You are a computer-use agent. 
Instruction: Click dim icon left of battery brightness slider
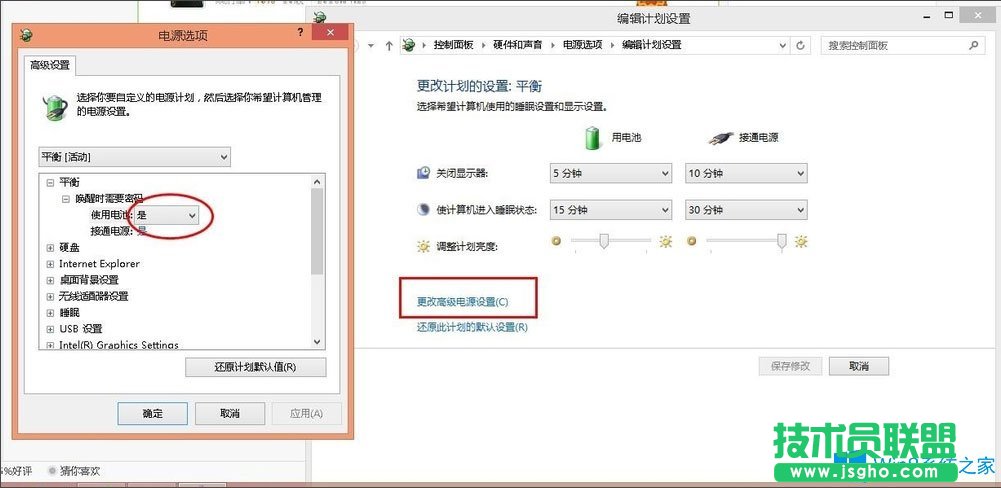(x=556, y=241)
